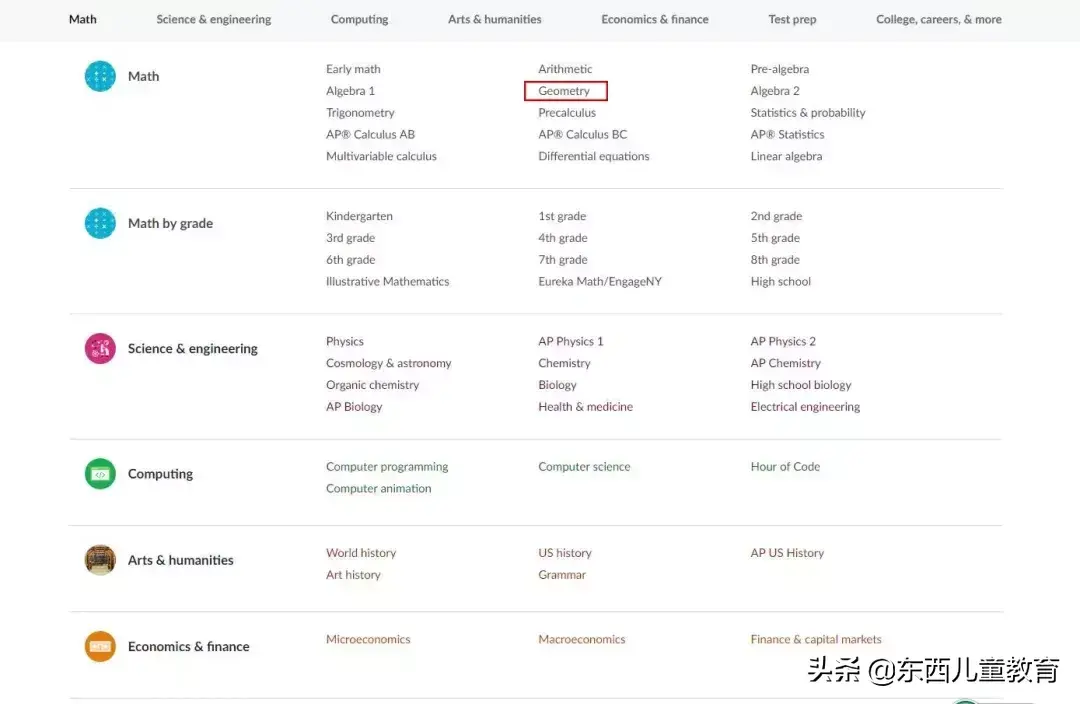Image resolution: width=1080 pixels, height=704 pixels.
Task: Open the Math menu tab
Action: coord(82,19)
